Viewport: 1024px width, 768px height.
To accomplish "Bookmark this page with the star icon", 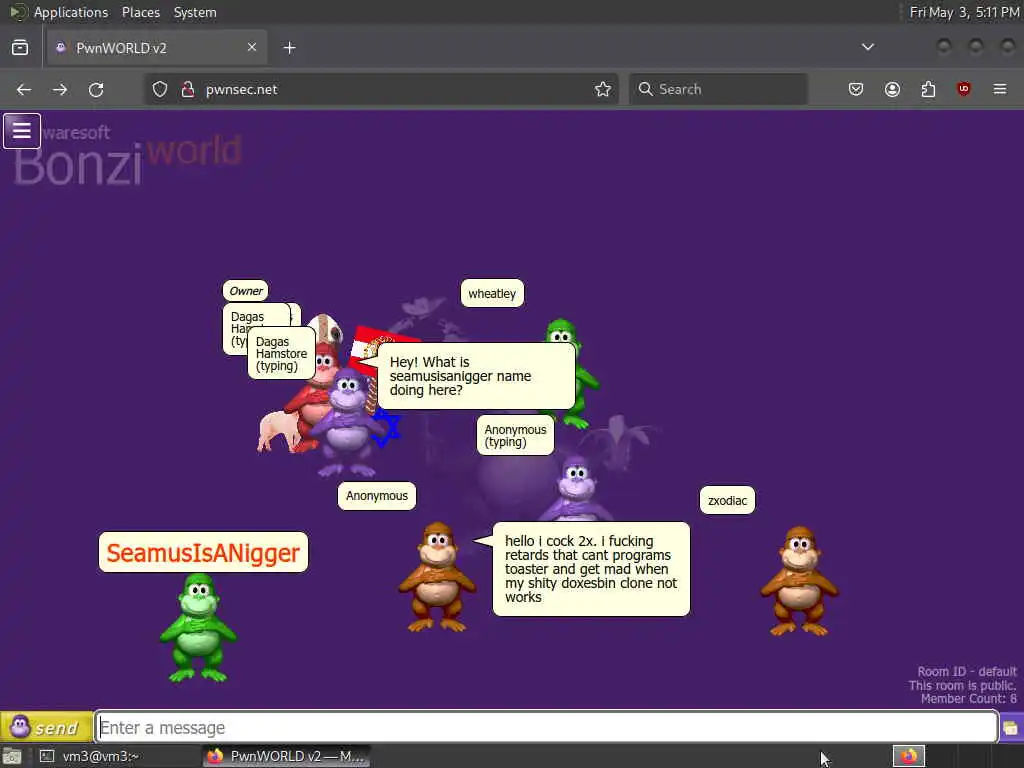I will click(x=603, y=89).
